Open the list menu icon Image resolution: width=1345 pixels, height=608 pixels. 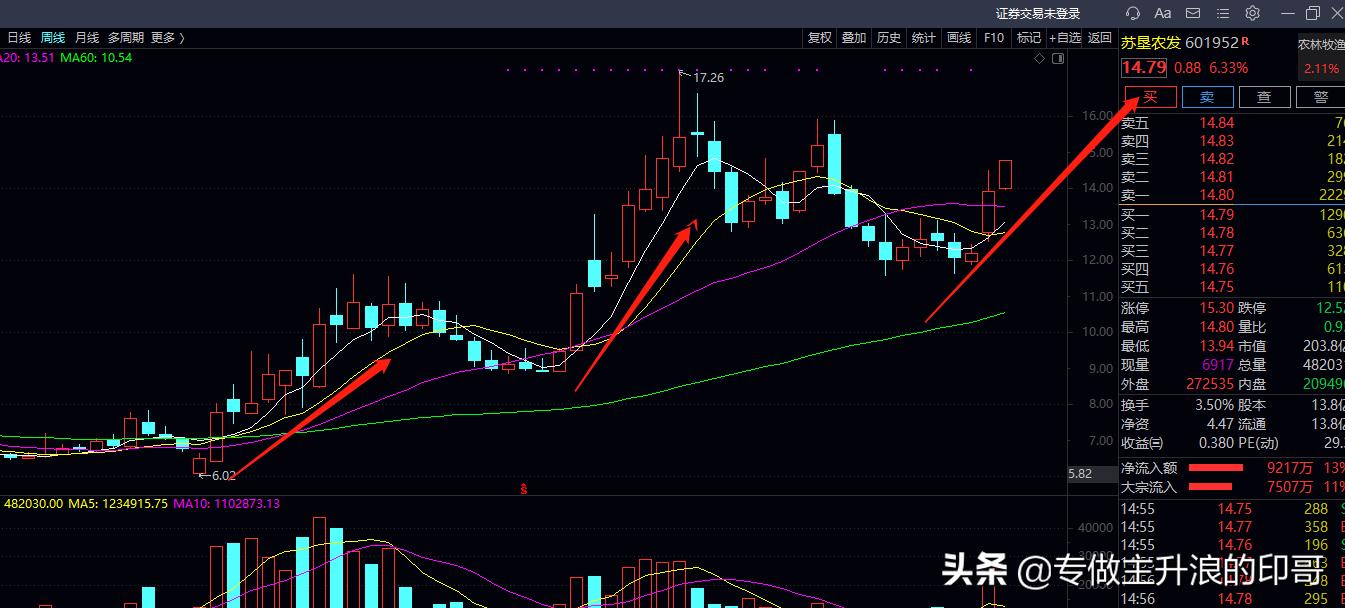click(x=1222, y=13)
